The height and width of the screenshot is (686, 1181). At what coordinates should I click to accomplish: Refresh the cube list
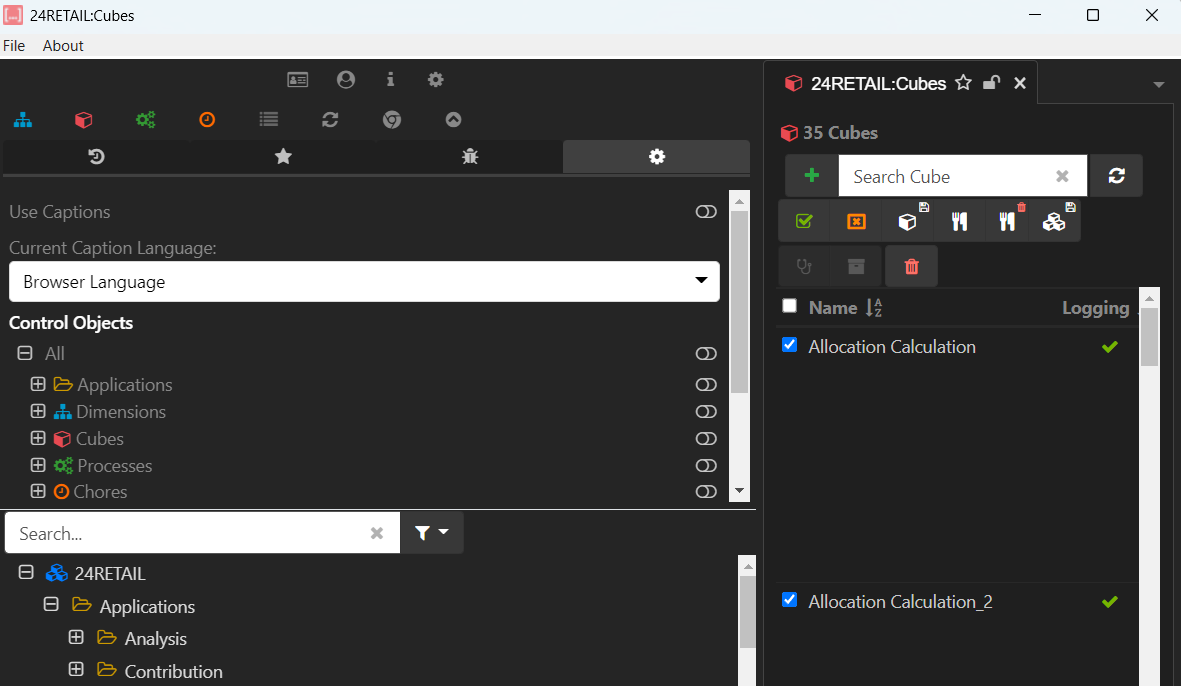[1116, 175]
